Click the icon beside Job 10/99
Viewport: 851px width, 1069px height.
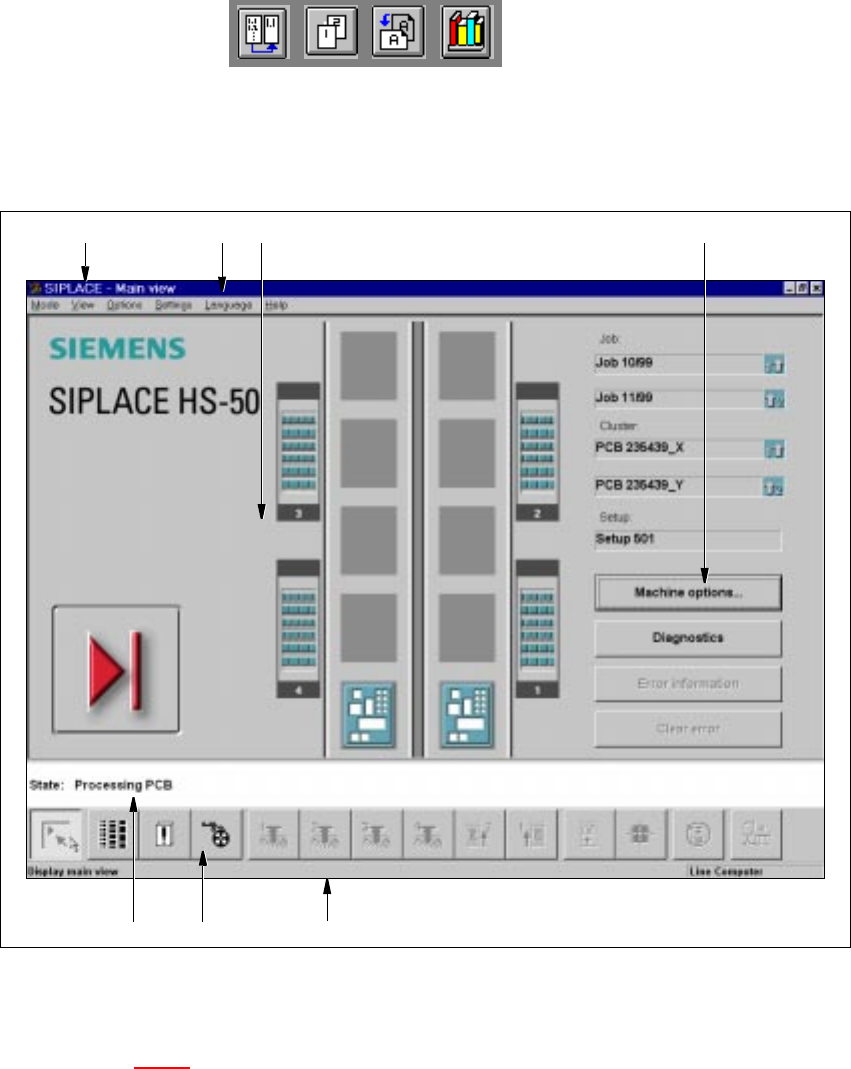[x=774, y=364]
